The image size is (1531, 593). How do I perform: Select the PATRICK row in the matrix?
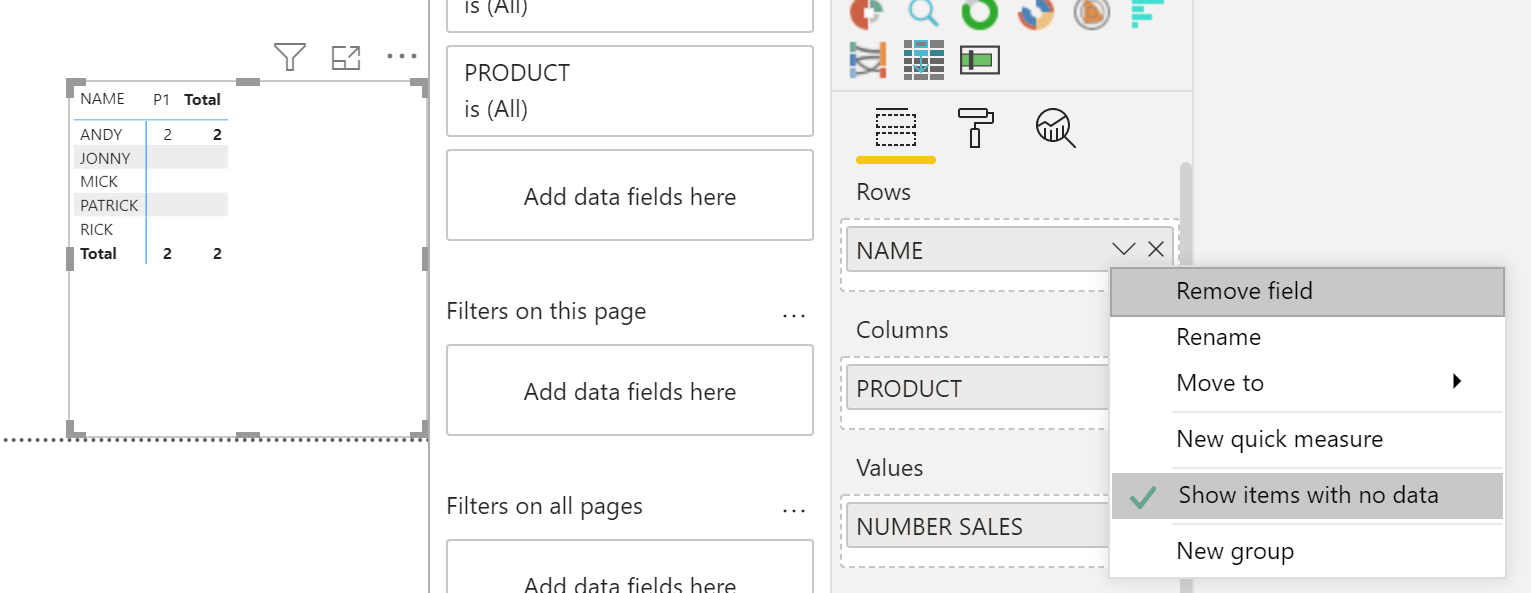click(109, 205)
